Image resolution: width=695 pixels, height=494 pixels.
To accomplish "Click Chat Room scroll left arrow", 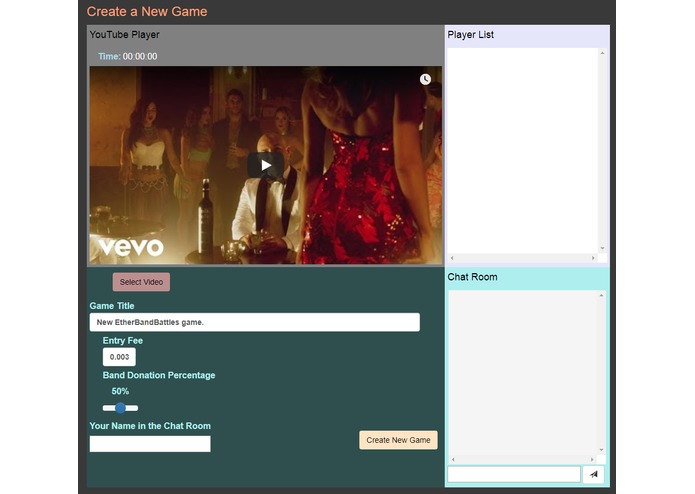I will (453, 459).
